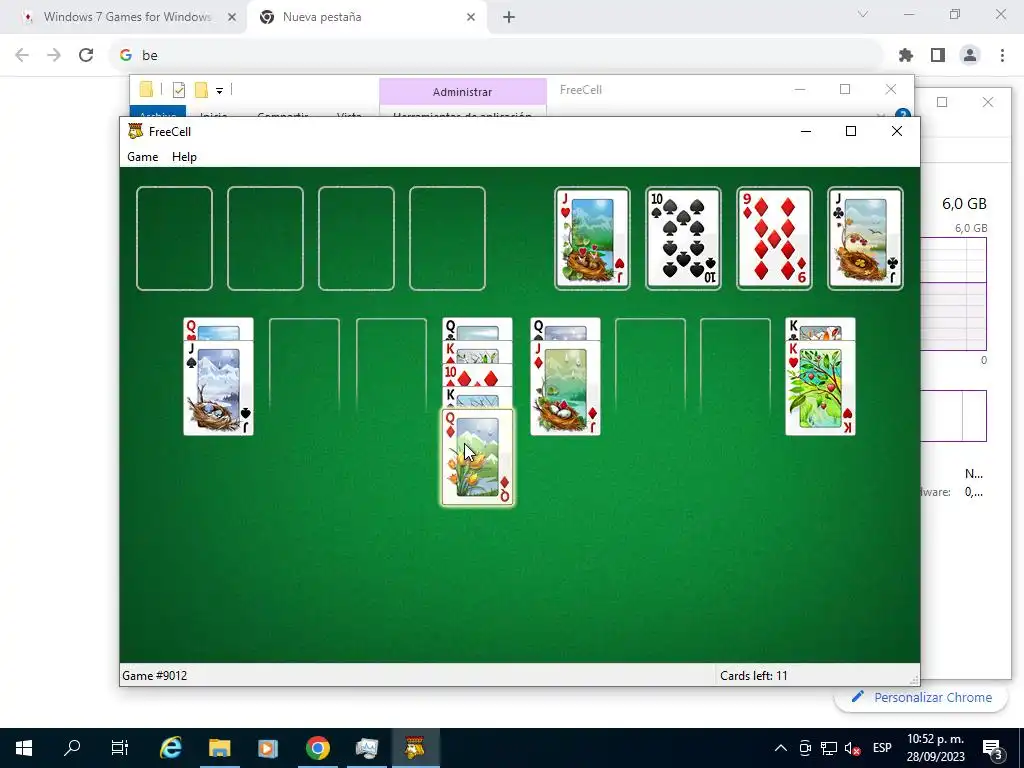This screenshot has width=1024, height=768.
Task: Open Chrome extensions puzzle icon
Action: (x=906, y=55)
